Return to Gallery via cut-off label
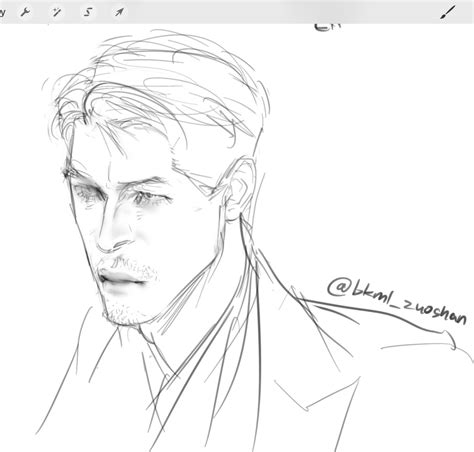The image size is (474, 452). click(2, 13)
